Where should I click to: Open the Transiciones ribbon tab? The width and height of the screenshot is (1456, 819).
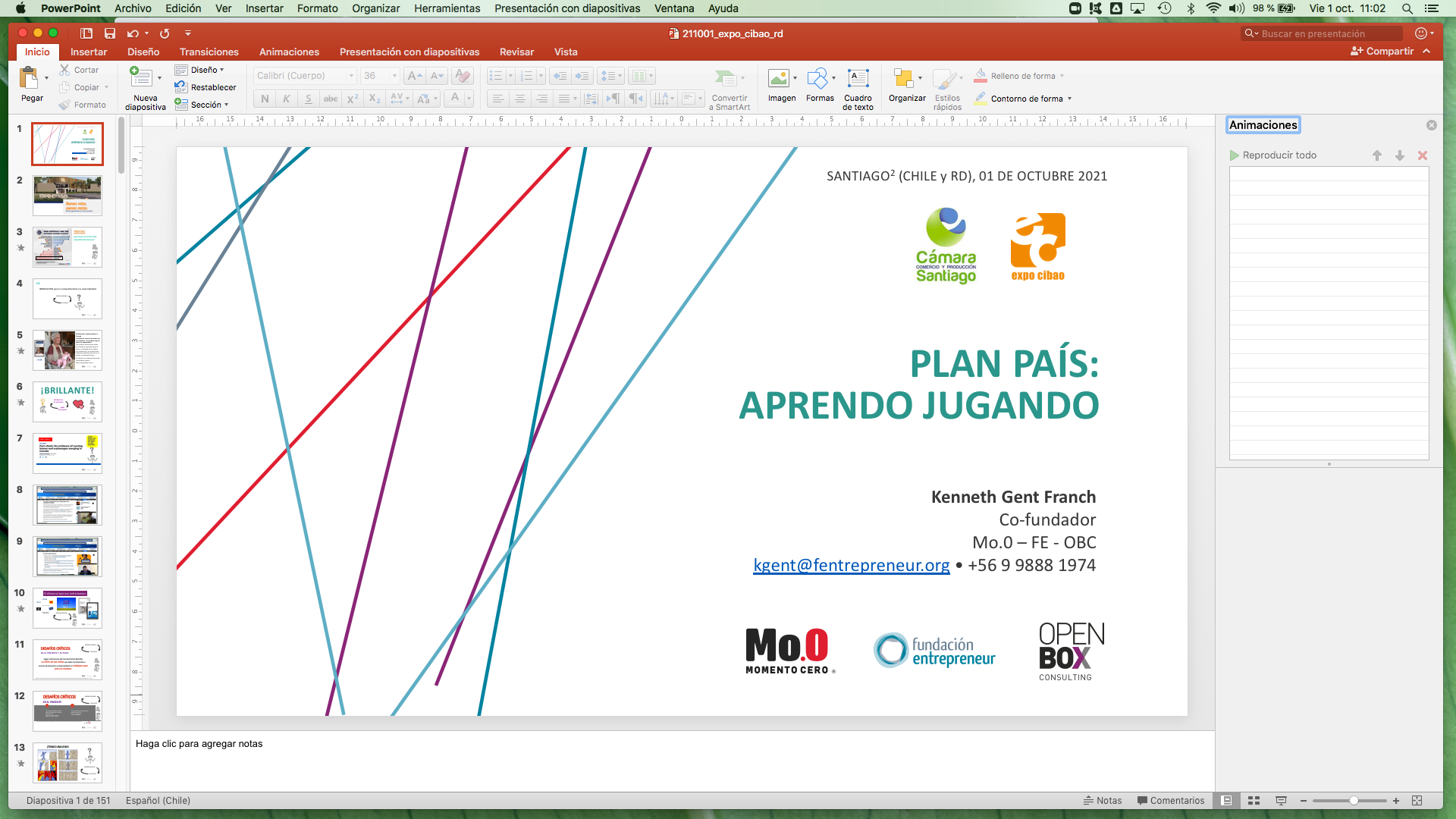pos(209,52)
